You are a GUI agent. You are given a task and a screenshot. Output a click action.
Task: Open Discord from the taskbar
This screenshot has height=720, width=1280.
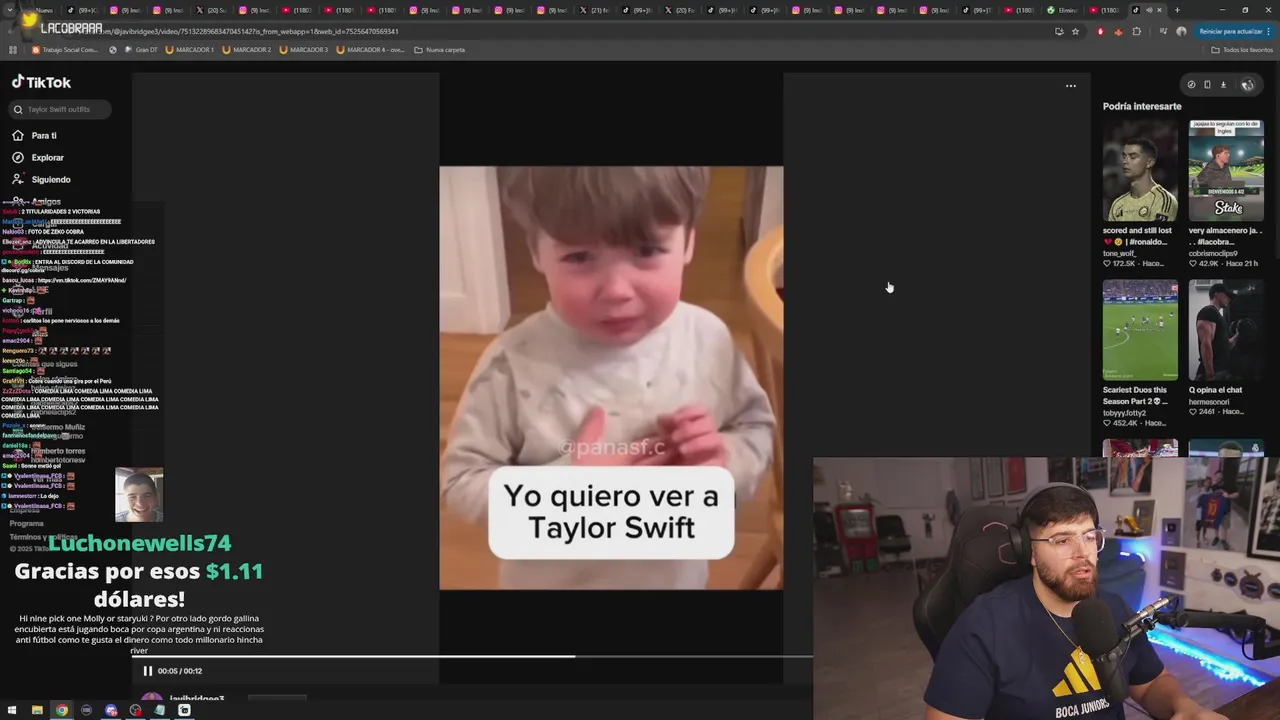pyautogui.click(x=111, y=710)
